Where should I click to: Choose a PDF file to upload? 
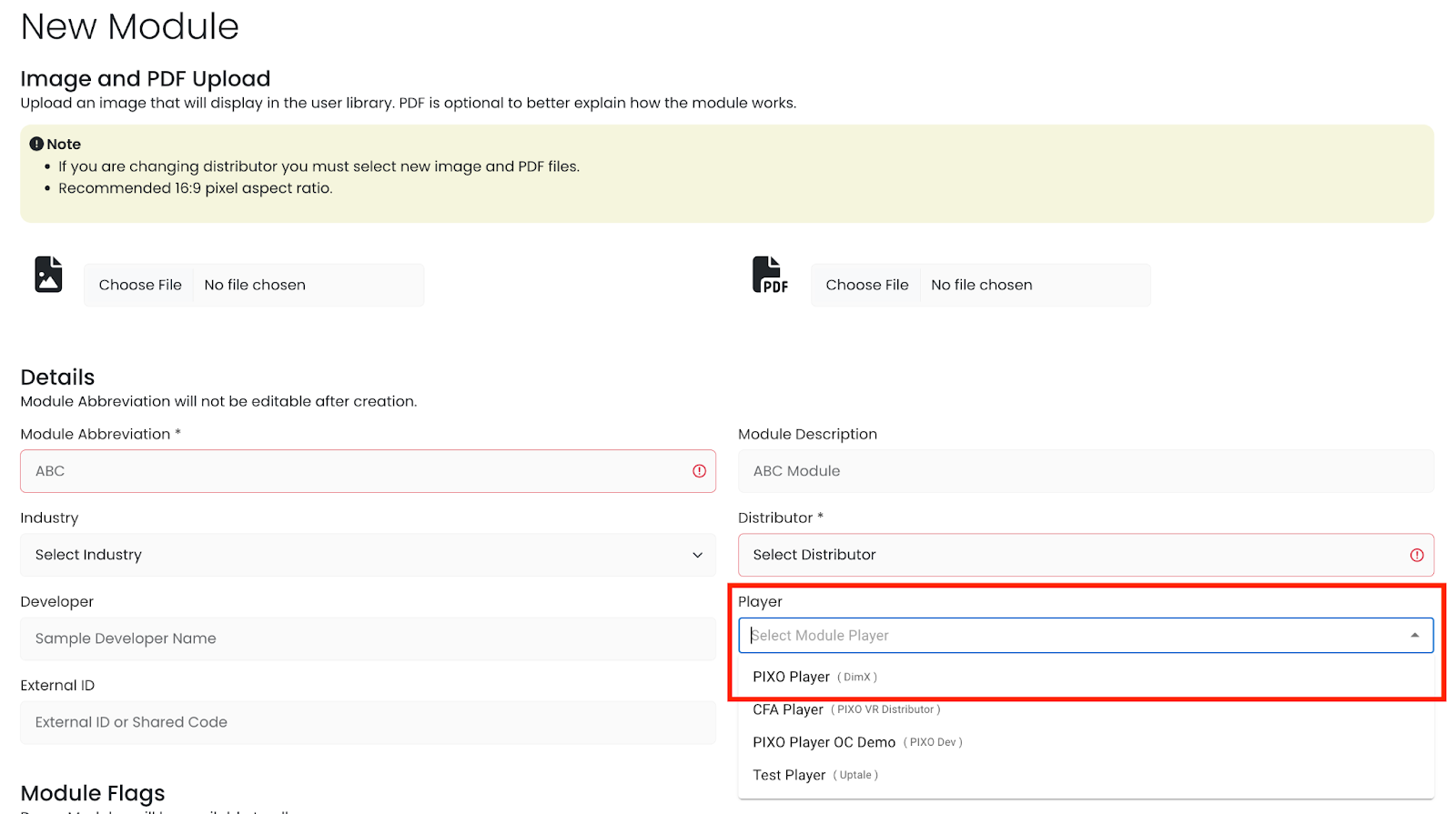866,285
